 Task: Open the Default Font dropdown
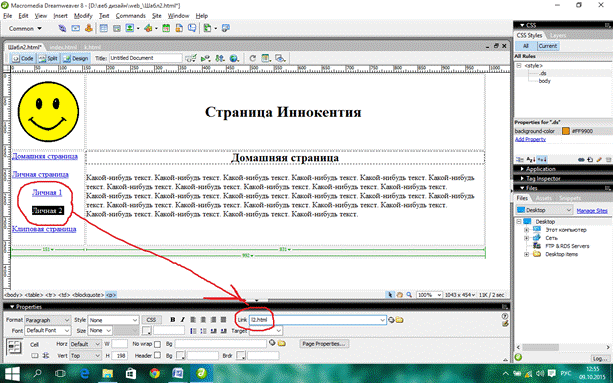coord(47,331)
